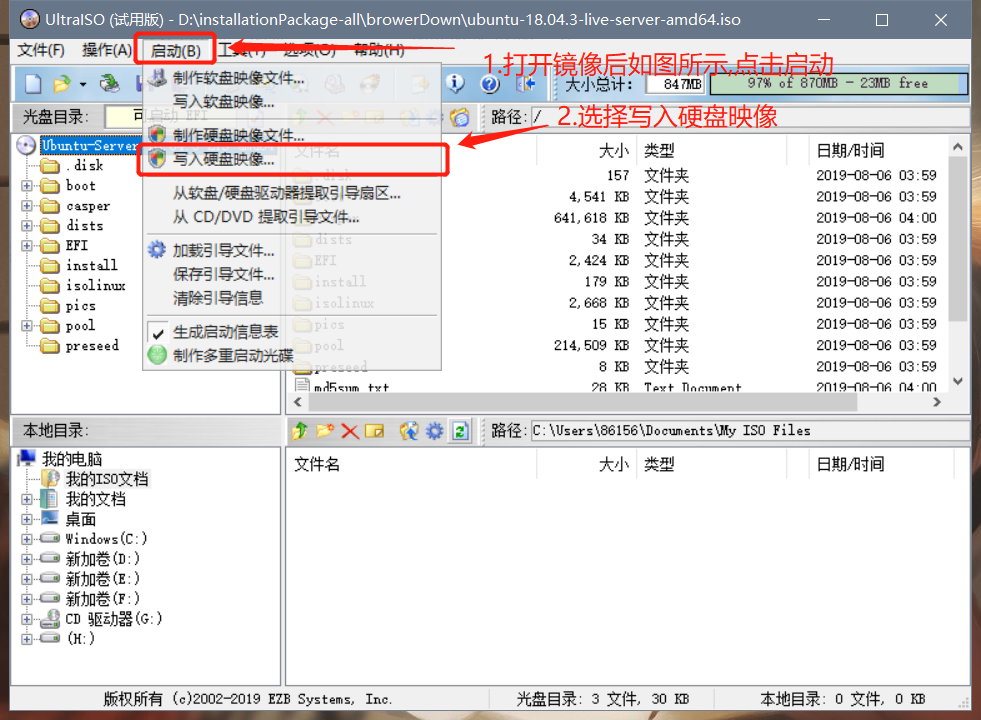Click upper 大小 column header

tap(587, 150)
